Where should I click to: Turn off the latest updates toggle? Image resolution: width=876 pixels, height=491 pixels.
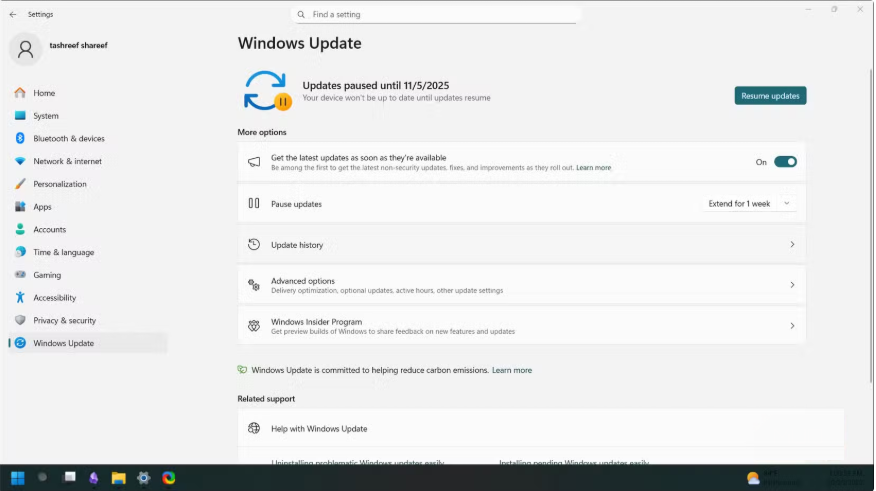pyautogui.click(x=785, y=162)
